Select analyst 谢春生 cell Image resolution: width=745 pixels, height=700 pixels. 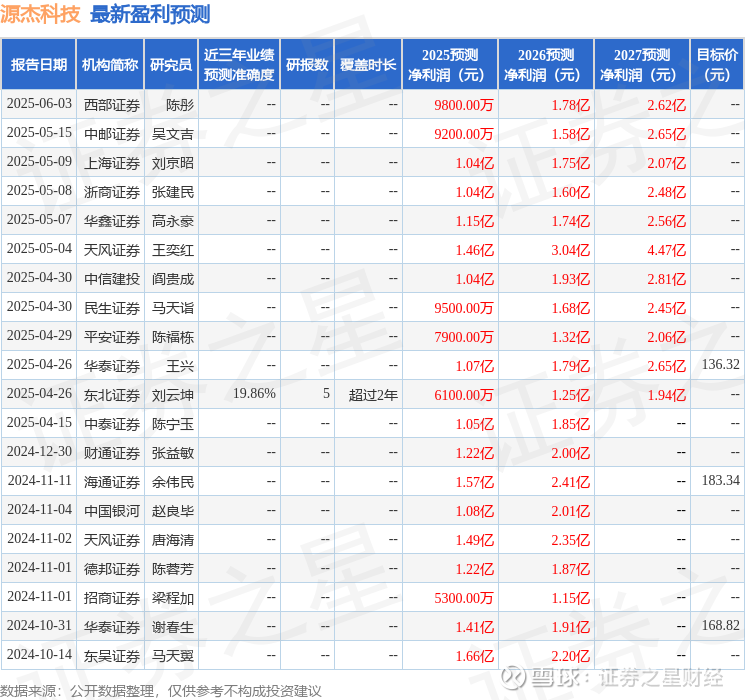point(172,627)
